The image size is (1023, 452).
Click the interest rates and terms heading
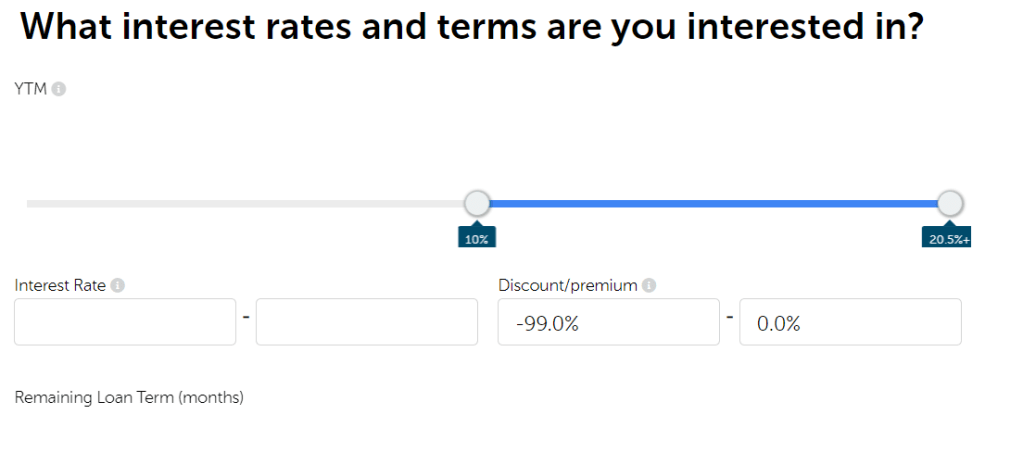coord(470,28)
